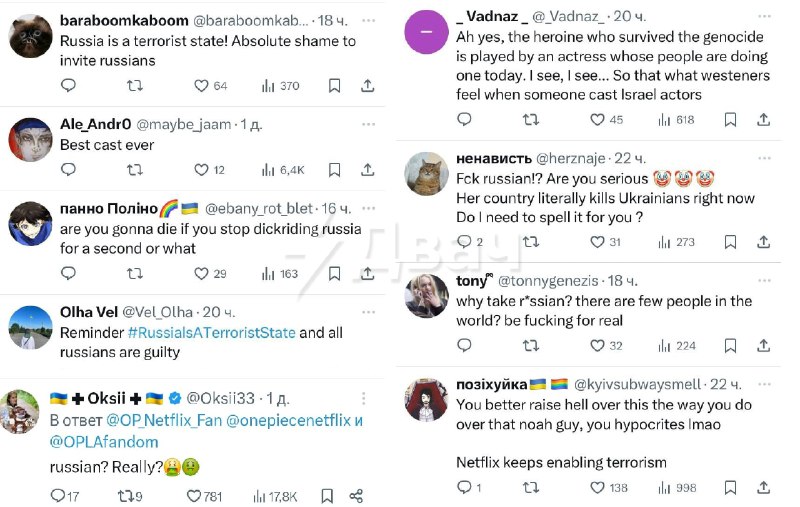Image resolution: width=800 pixels, height=507 pixels.
Task: Retweet the tony tweet by @tonnygenezis
Action: coord(531,345)
